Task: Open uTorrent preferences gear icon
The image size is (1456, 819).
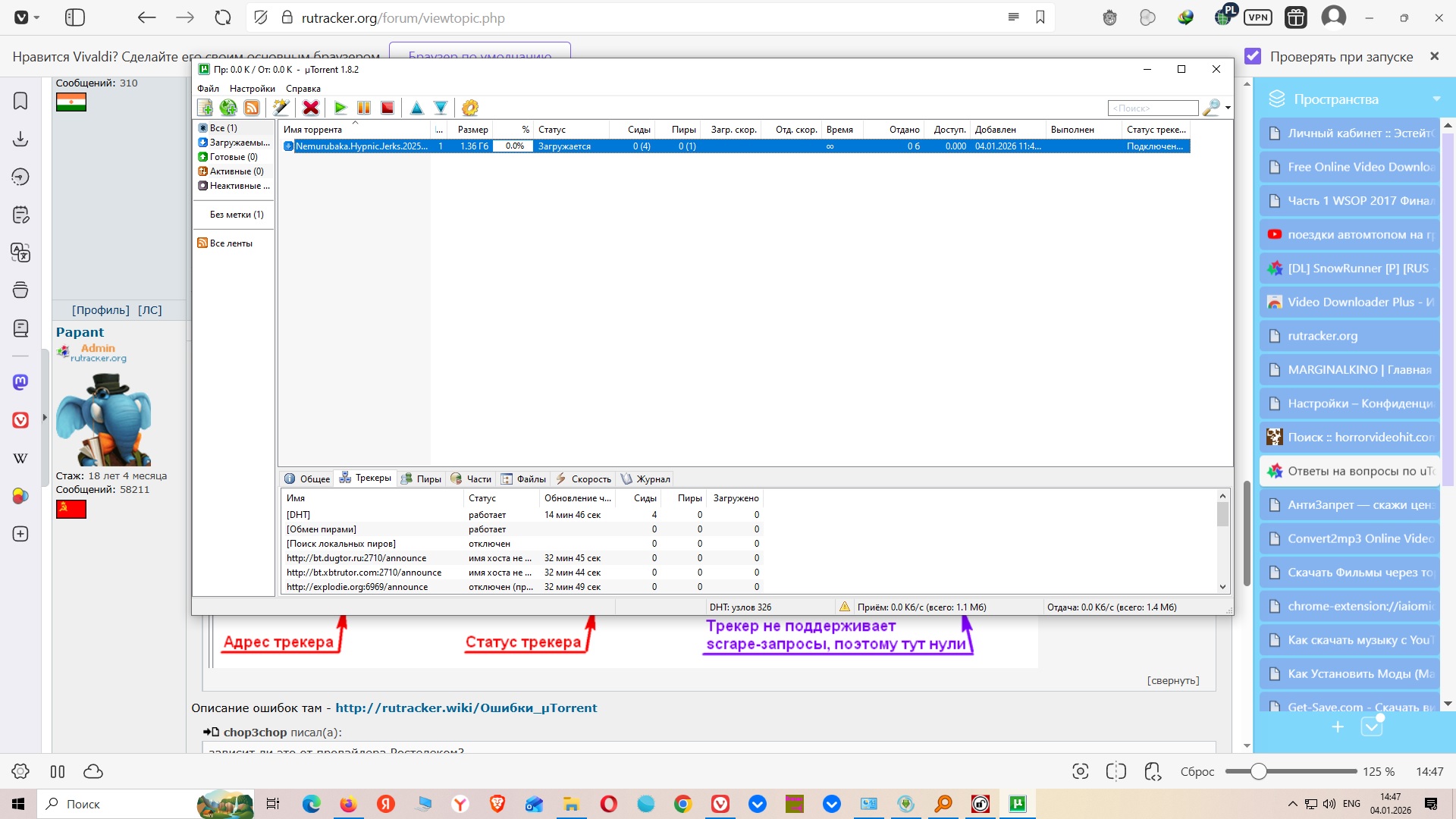Action: pyautogui.click(x=470, y=108)
